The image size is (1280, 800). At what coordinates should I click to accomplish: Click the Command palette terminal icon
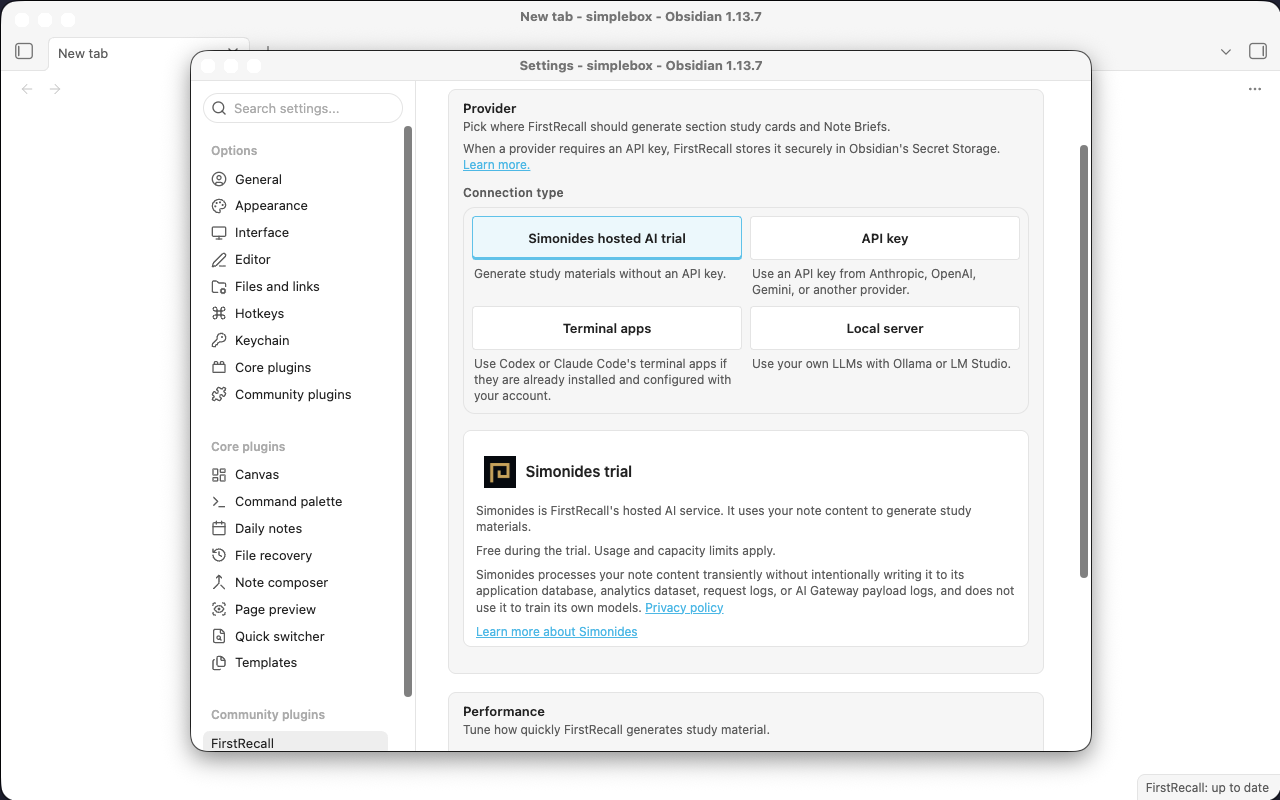[219, 502]
